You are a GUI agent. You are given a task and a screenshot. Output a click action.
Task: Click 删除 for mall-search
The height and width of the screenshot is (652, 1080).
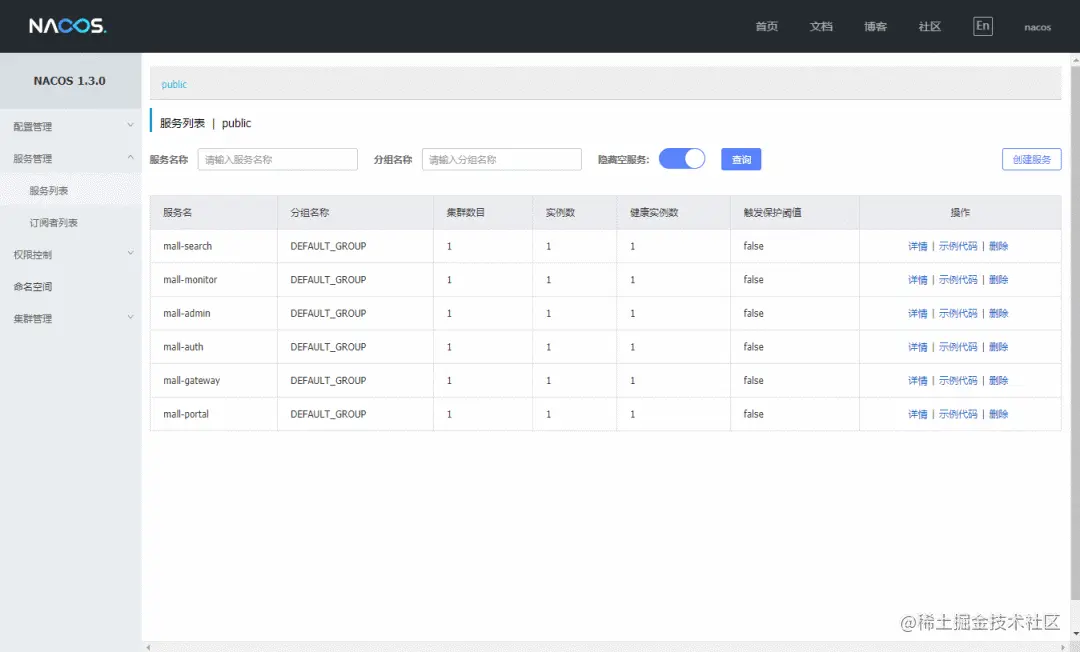[999, 246]
